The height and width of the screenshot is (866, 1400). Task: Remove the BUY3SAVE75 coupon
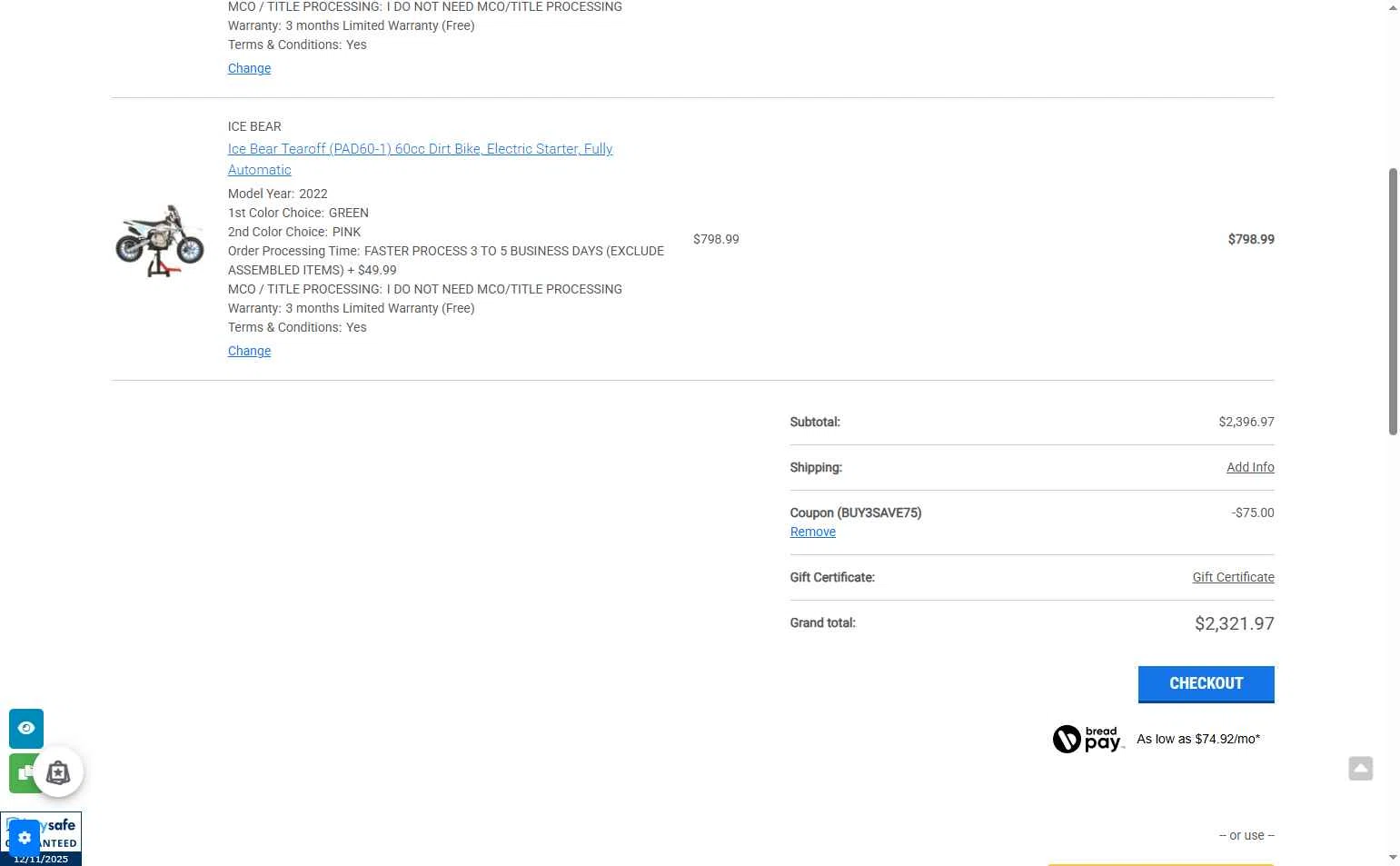(812, 532)
